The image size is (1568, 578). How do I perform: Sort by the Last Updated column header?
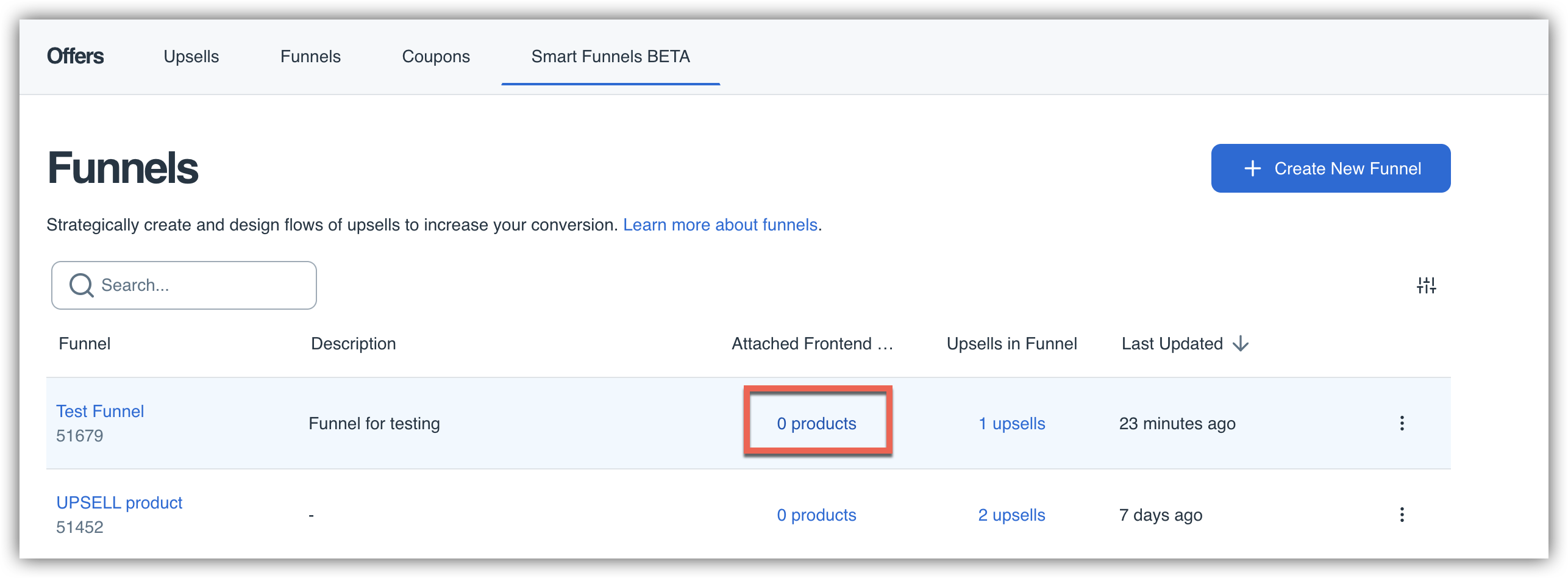tap(1172, 344)
